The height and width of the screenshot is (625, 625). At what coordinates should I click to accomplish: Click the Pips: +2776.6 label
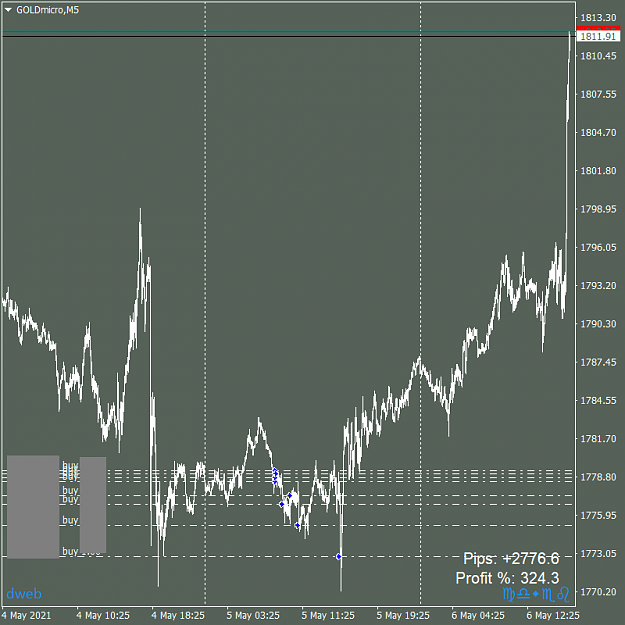coord(511,558)
